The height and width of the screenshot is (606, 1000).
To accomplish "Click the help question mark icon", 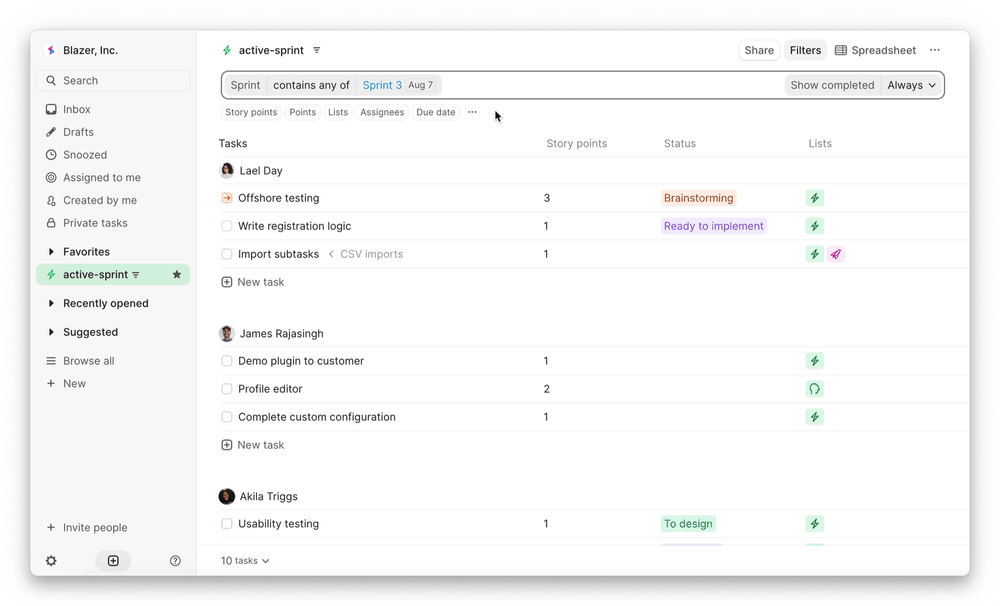I will click(x=175, y=560).
